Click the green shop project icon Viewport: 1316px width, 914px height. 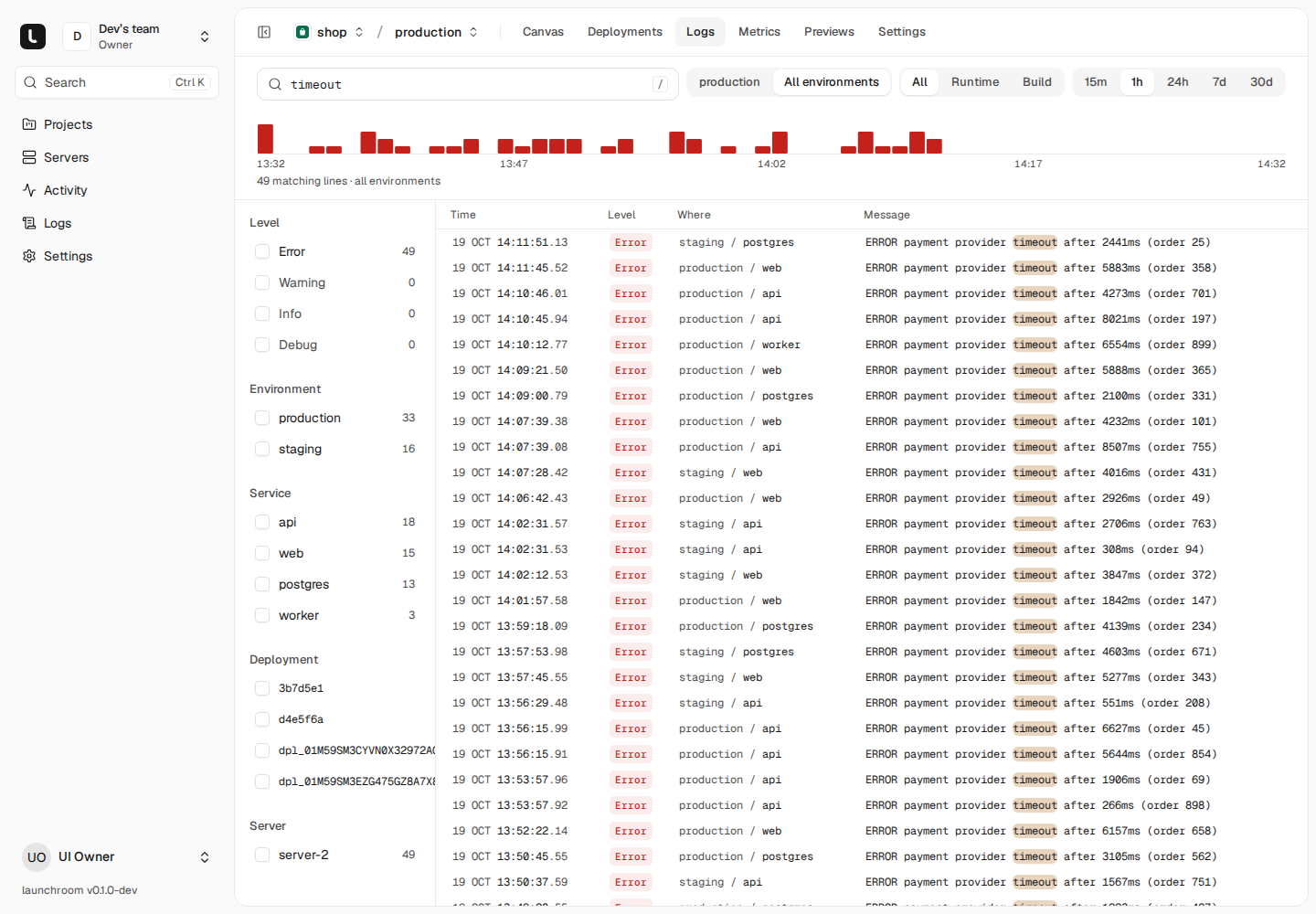point(302,32)
